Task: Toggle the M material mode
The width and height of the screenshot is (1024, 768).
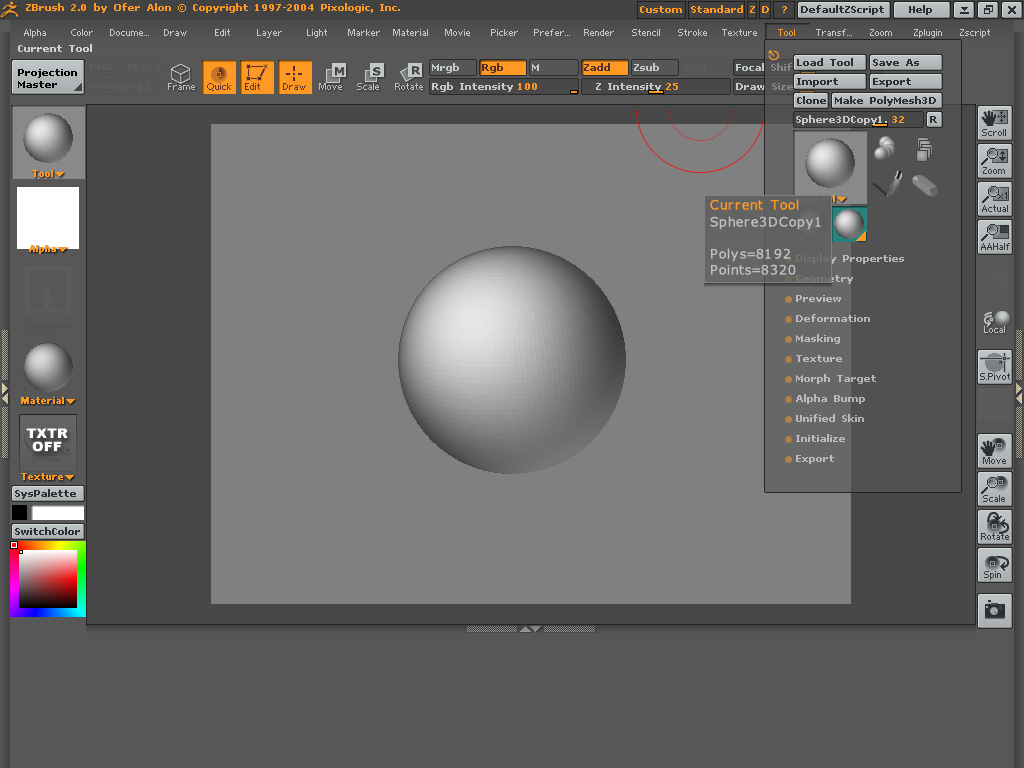Action: (552, 68)
